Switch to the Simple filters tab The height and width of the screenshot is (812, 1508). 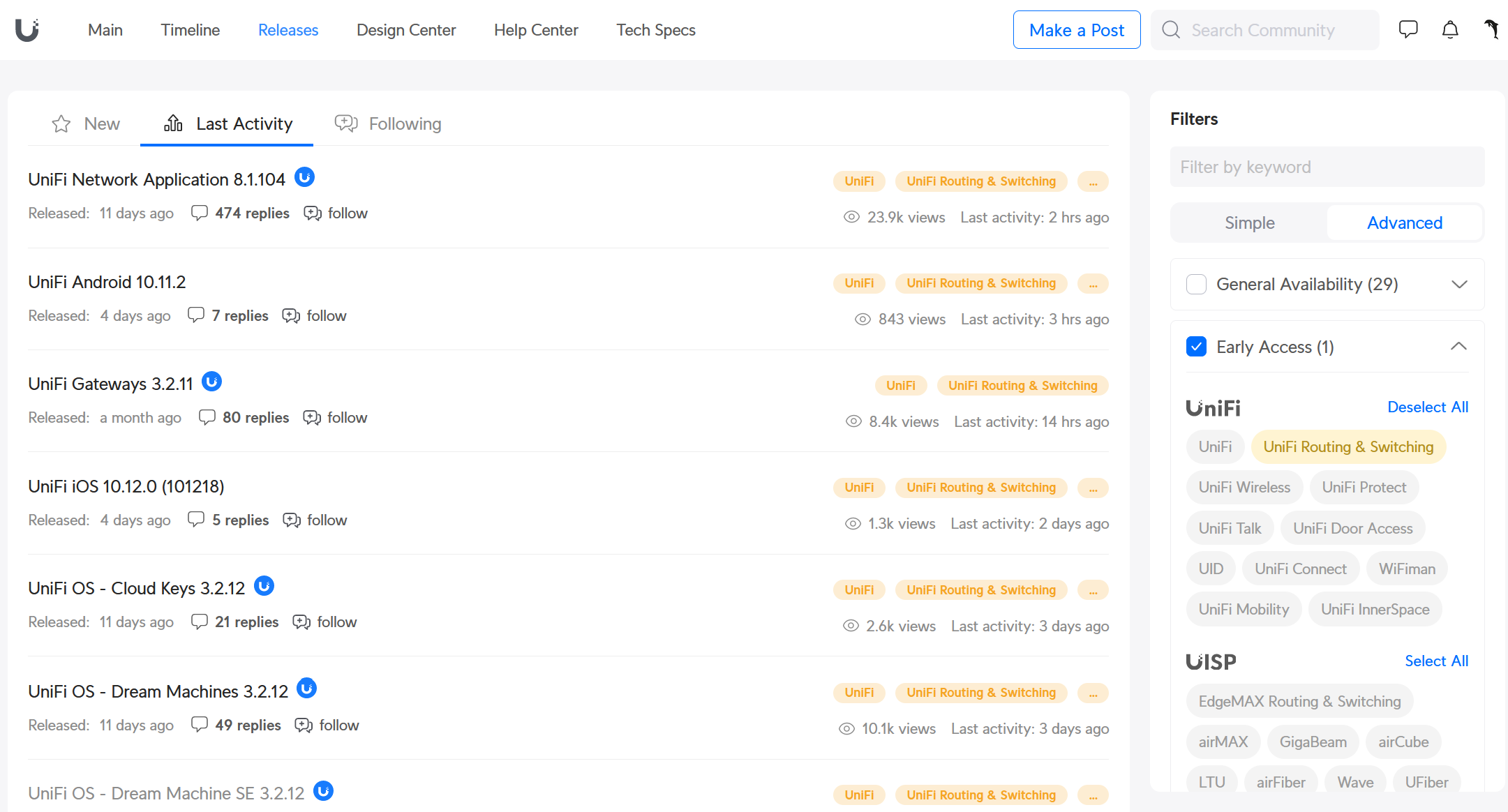click(1249, 223)
